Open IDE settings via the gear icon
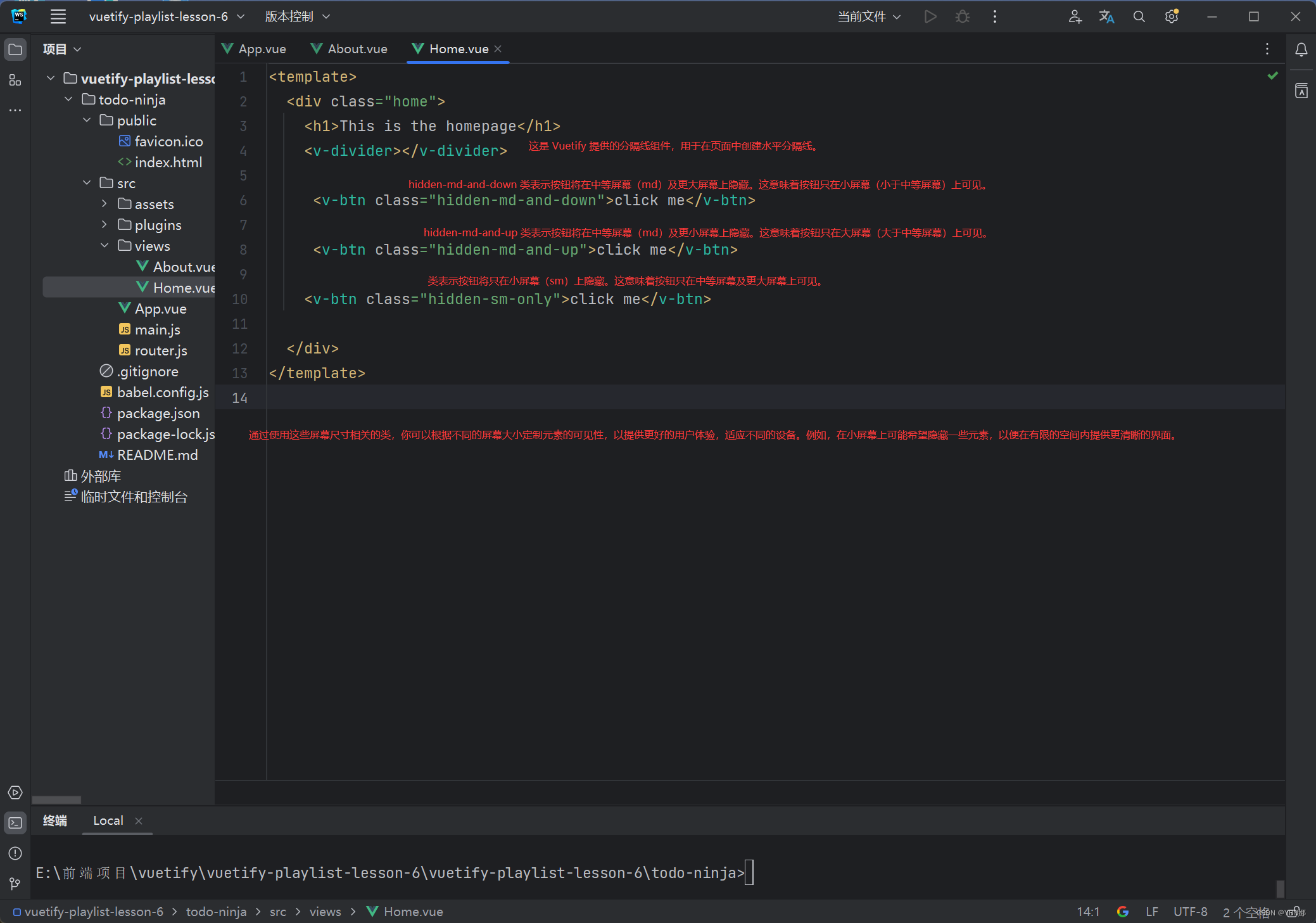The height and width of the screenshot is (923, 1316). point(1171,16)
